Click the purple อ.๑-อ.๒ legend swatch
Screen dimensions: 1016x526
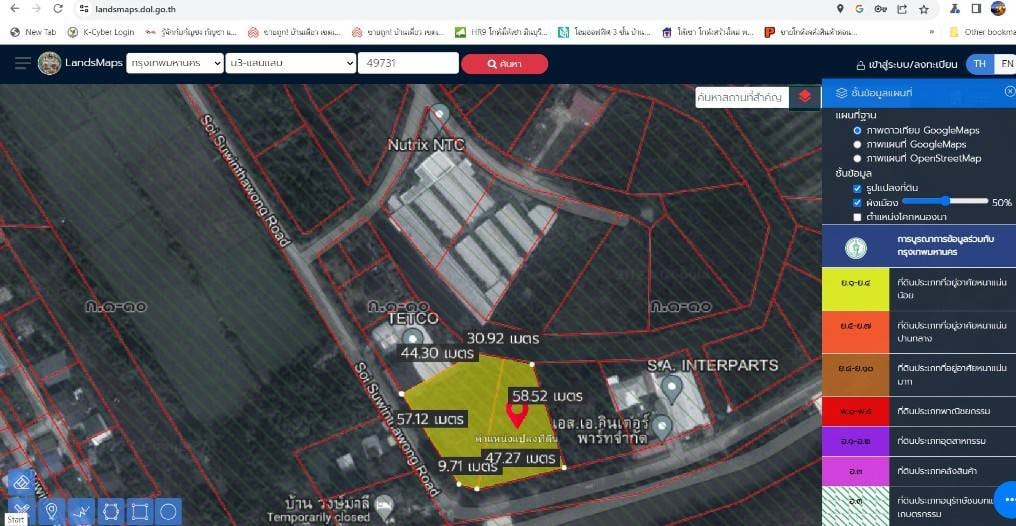[x=855, y=441]
